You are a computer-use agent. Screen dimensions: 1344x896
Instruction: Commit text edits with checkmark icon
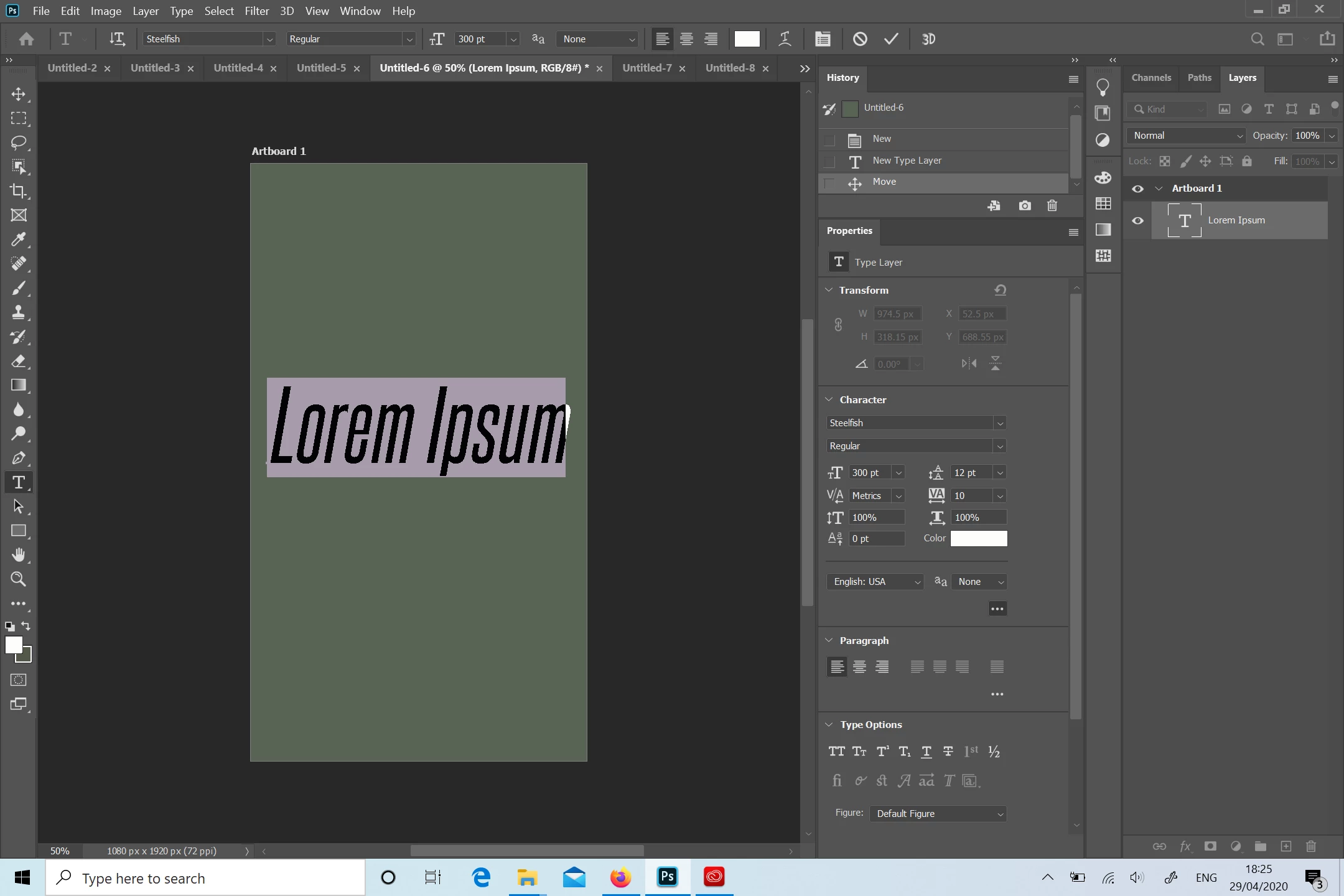(x=891, y=39)
